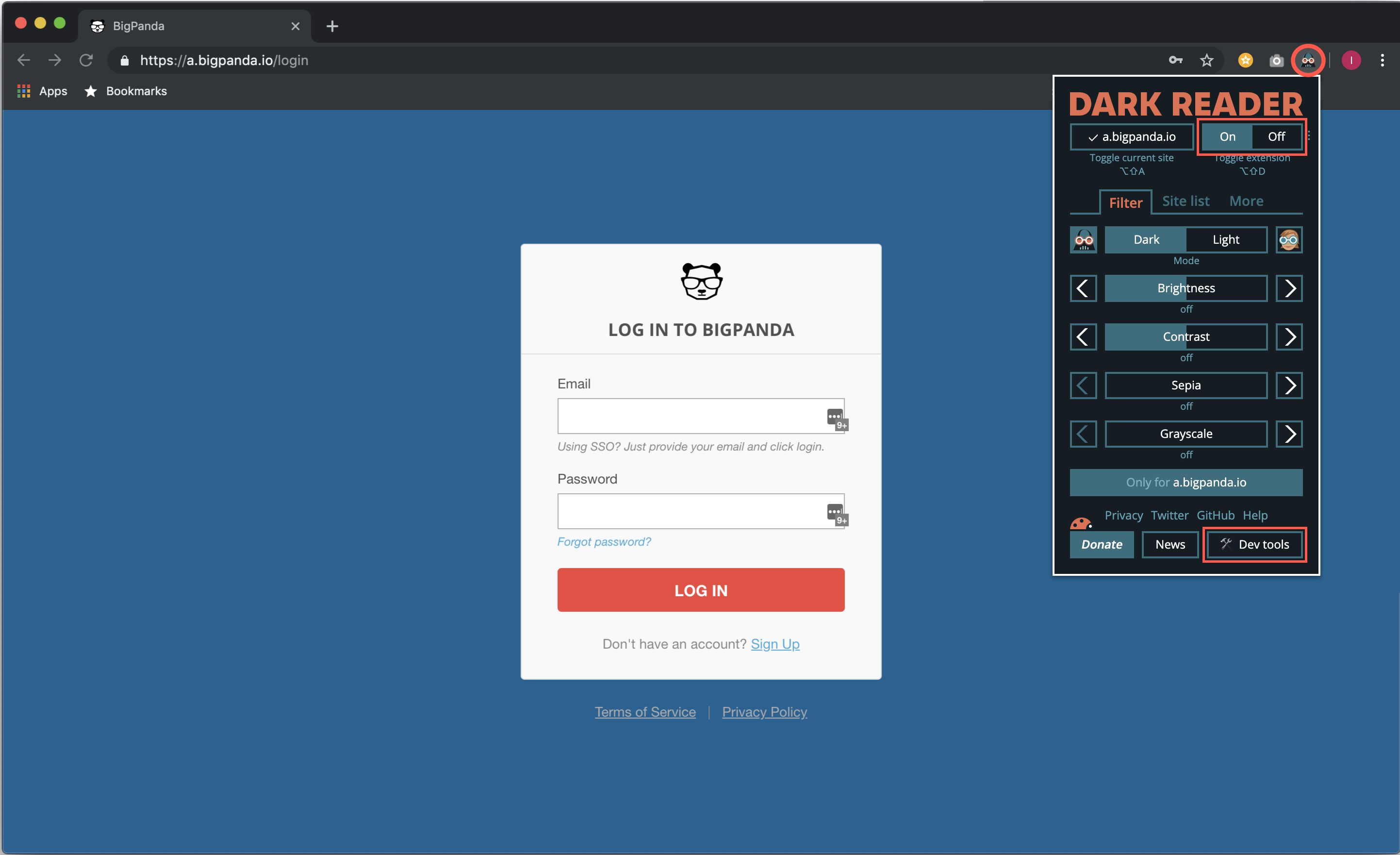Select the light theme glasses face icon
Screen dimensions: 1400x855
pos(1288,240)
